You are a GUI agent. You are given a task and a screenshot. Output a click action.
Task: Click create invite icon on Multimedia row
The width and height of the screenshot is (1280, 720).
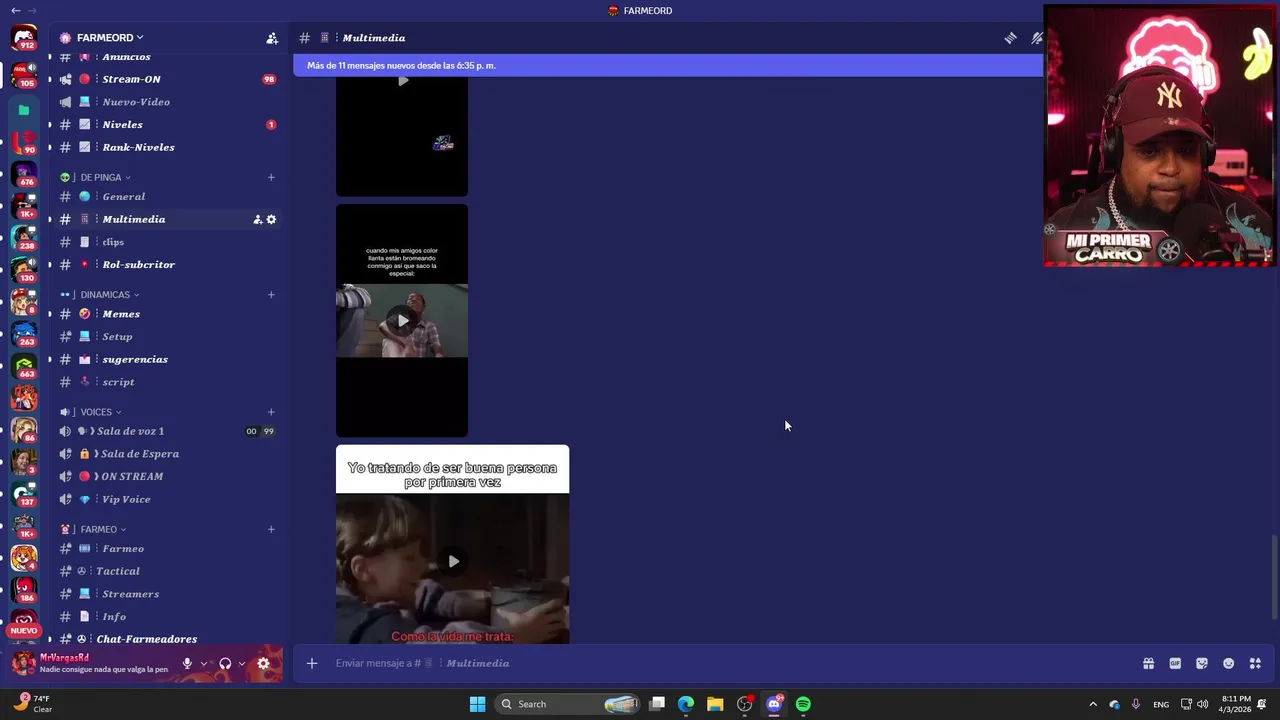point(257,219)
